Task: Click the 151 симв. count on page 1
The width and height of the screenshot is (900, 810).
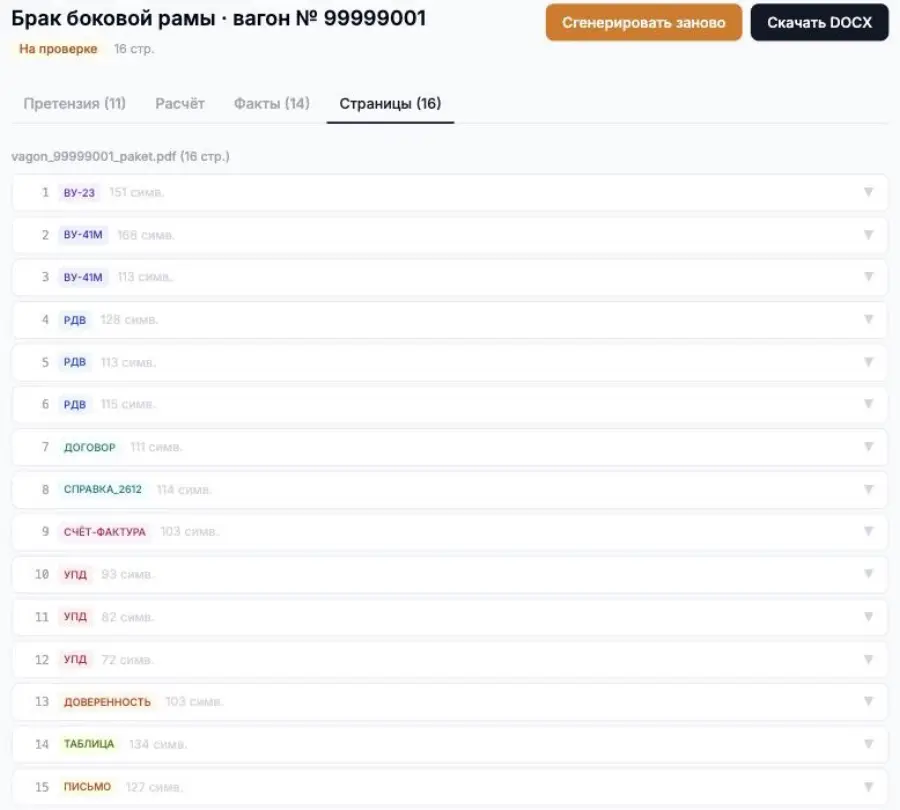Action: pyautogui.click(x=137, y=192)
